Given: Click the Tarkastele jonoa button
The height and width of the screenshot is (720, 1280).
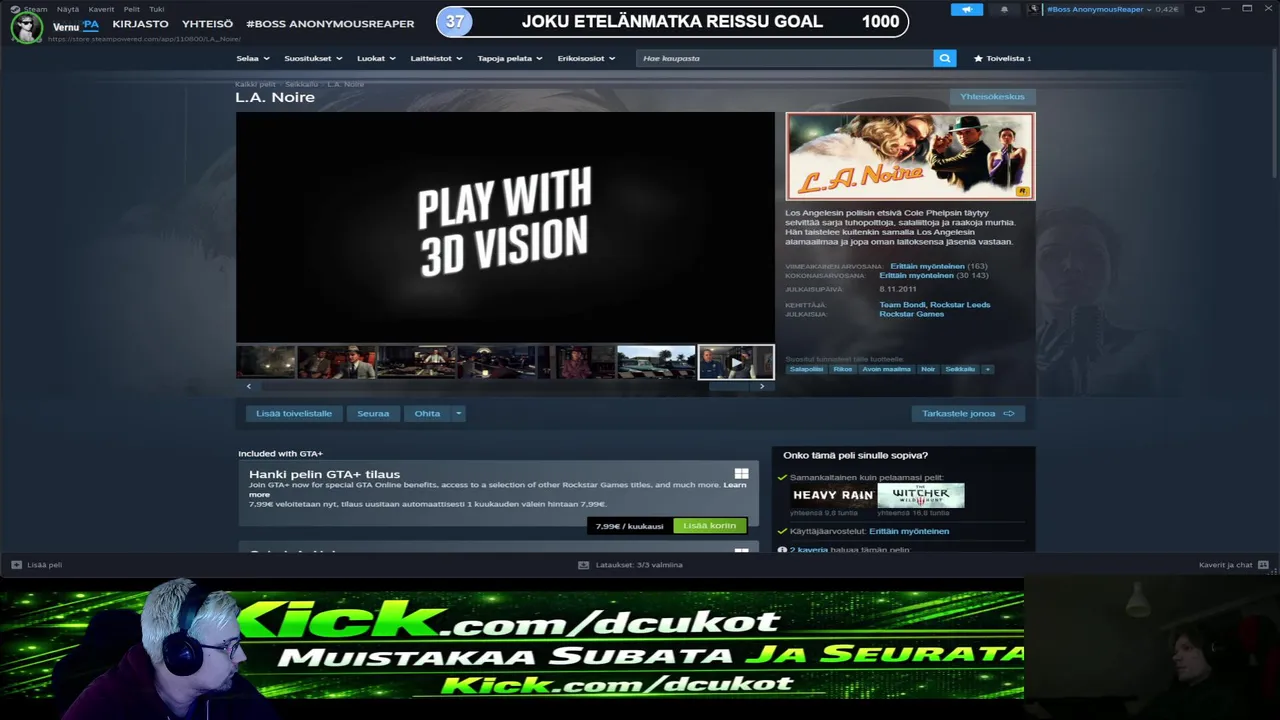Looking at the screenshot, I should click(x=968, y=413).
